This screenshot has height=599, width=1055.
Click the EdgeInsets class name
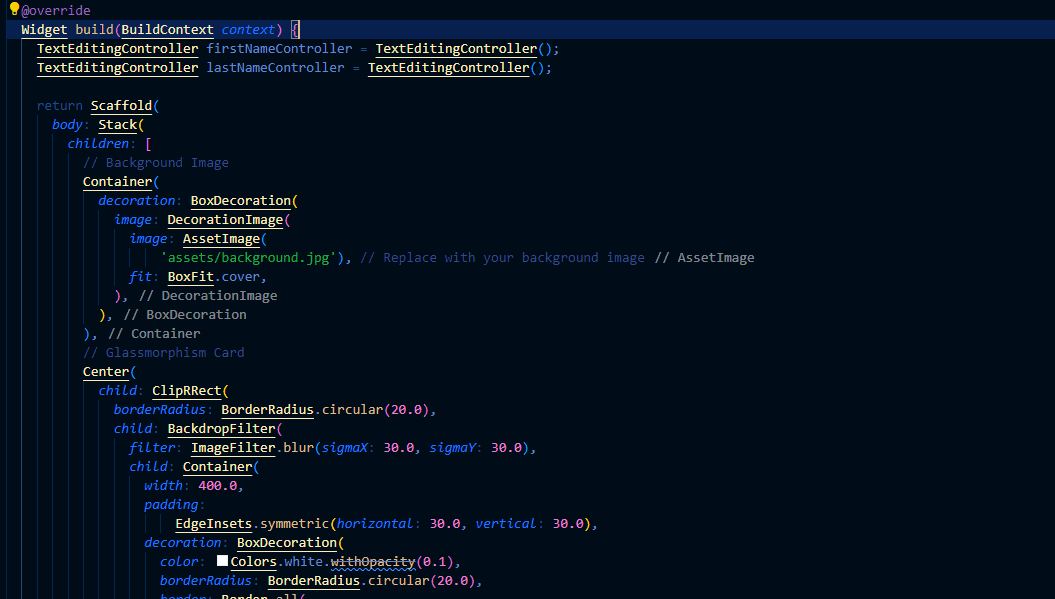coord(214,524)
